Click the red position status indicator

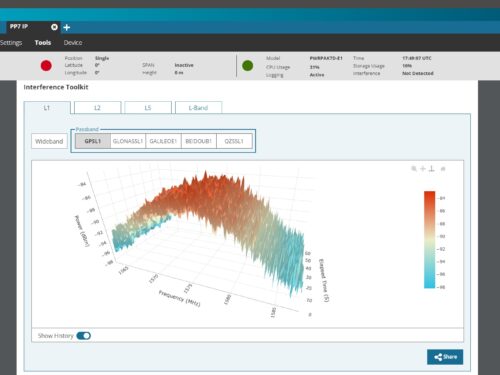(x=46, y=66)
